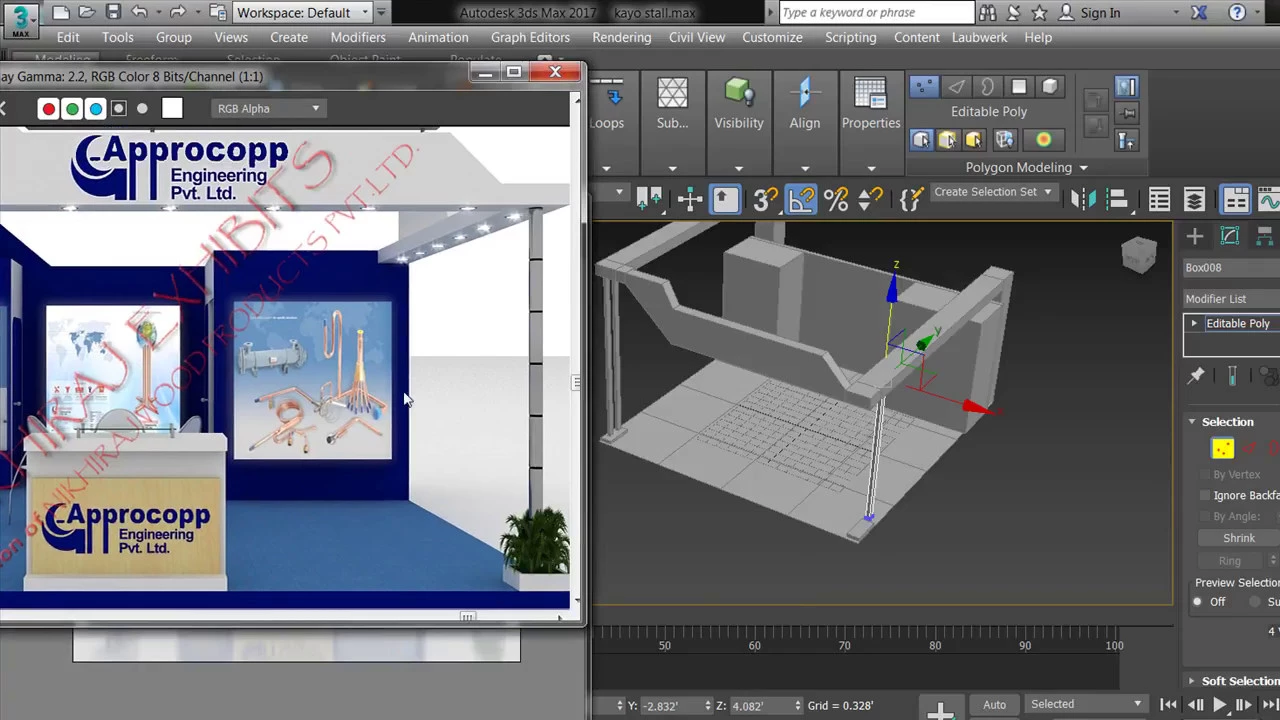Open the Scene Explorer list icon
Image resolution: width=1280 pixels, height=720 pixels.
(x=1159, y=200)
